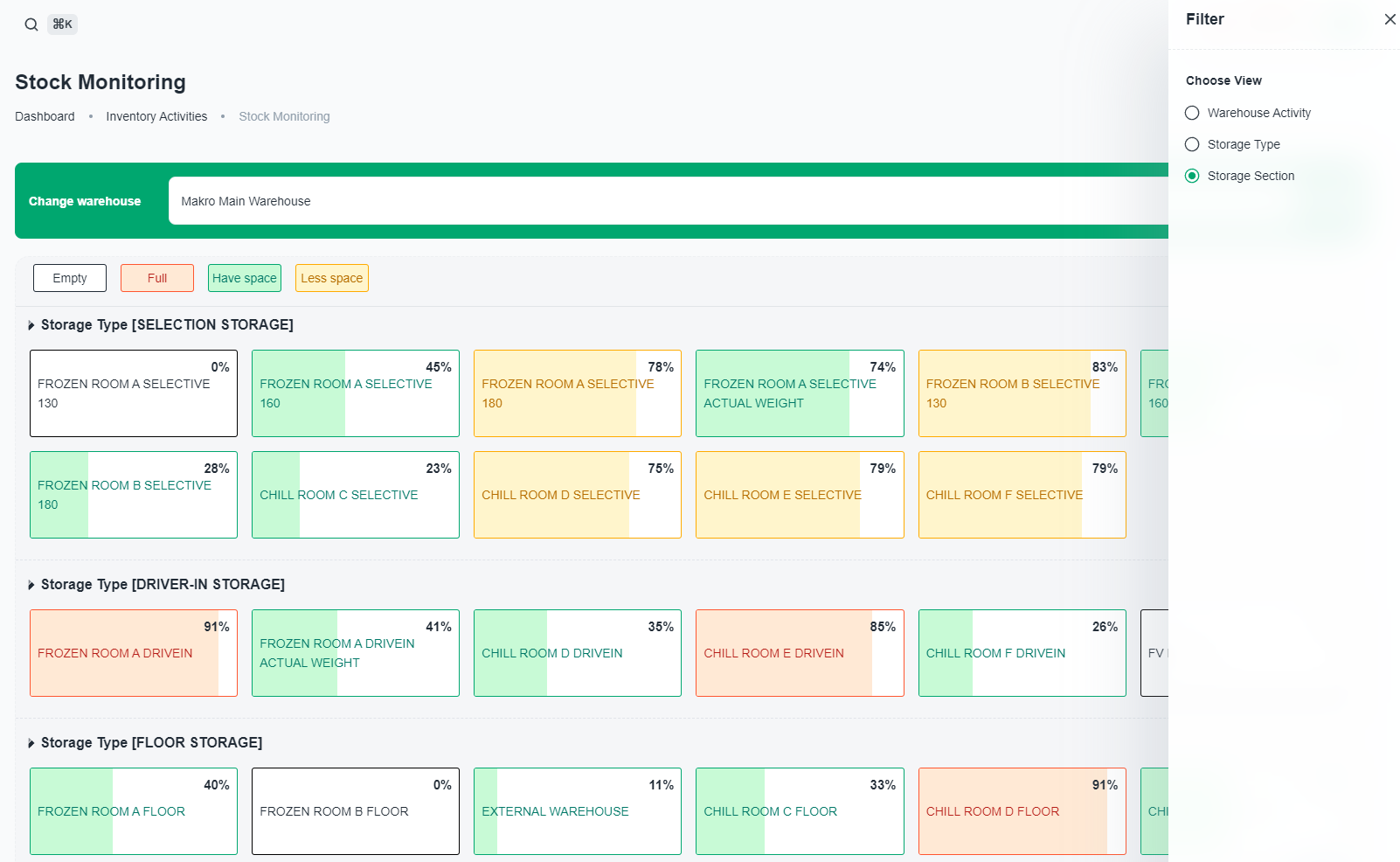Click the search magnifier icon
Image resolution: width=1400 pixels, height=862 pixels.
(31, 24)
